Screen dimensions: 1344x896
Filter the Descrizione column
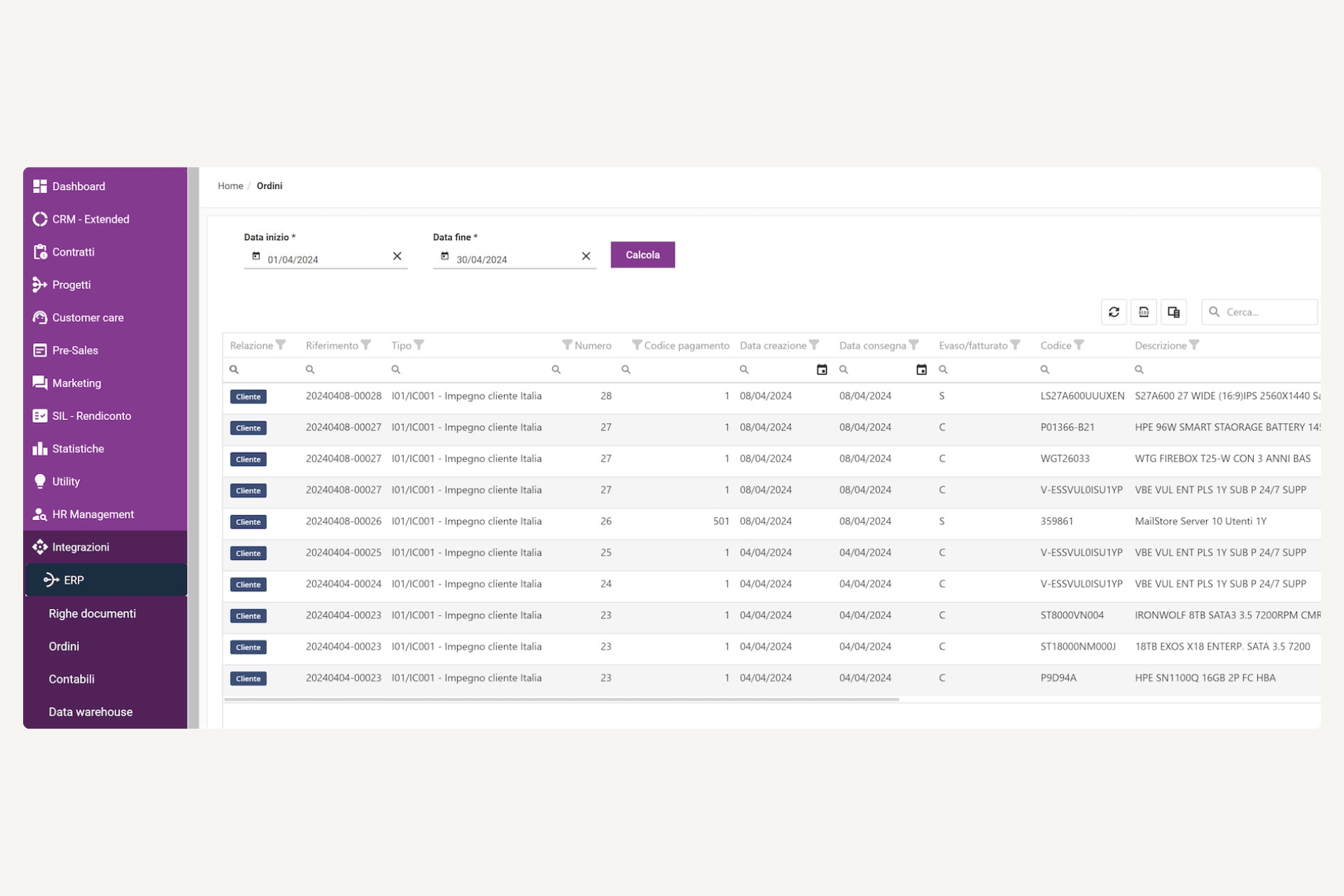click(1194, 345)
